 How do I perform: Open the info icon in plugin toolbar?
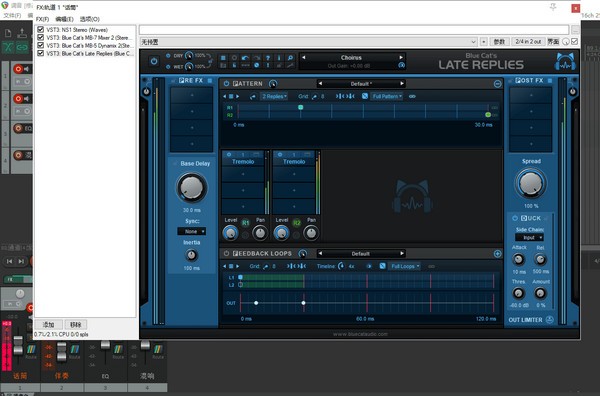tap(279, 58)
